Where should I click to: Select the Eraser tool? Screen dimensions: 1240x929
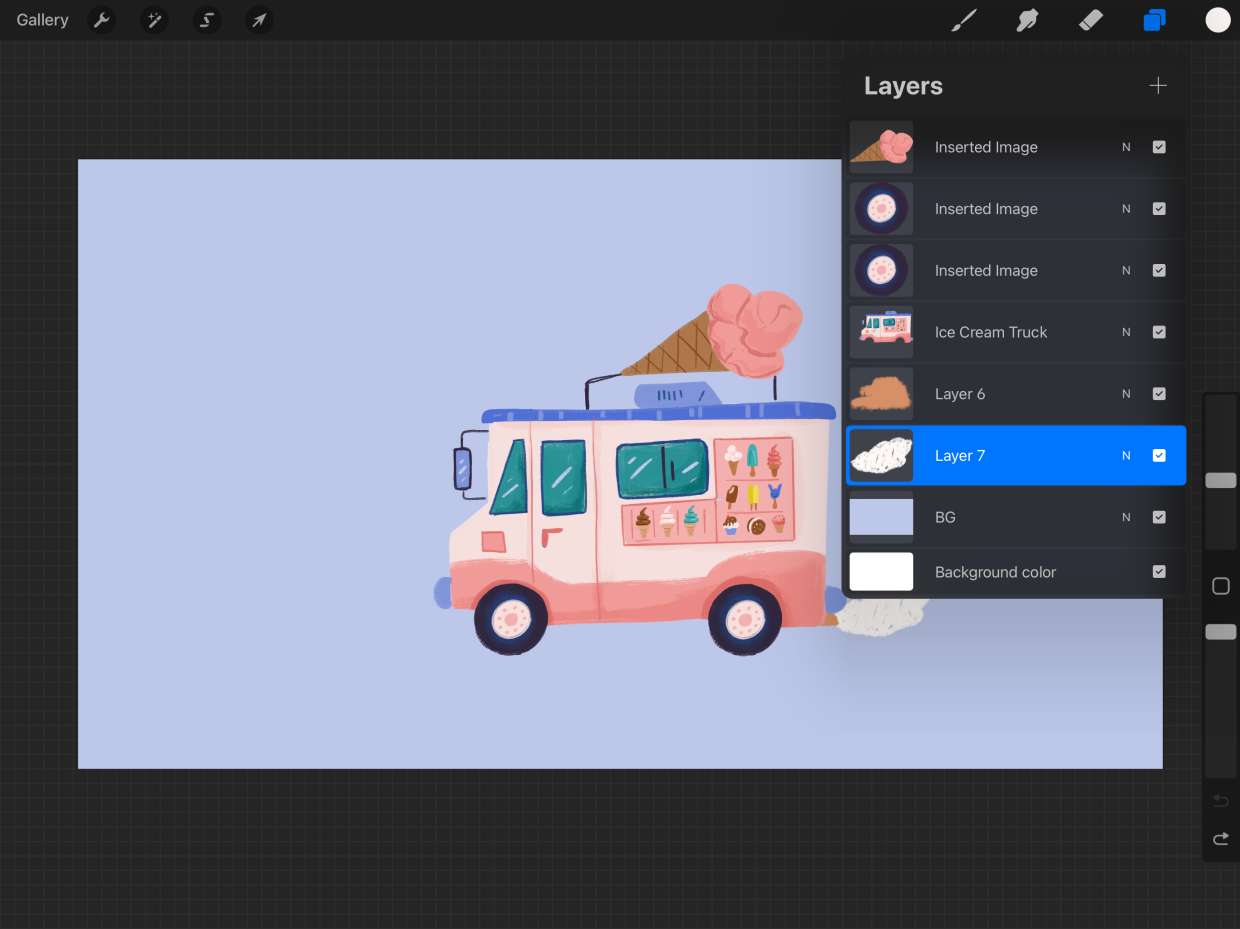(1091, 20)
